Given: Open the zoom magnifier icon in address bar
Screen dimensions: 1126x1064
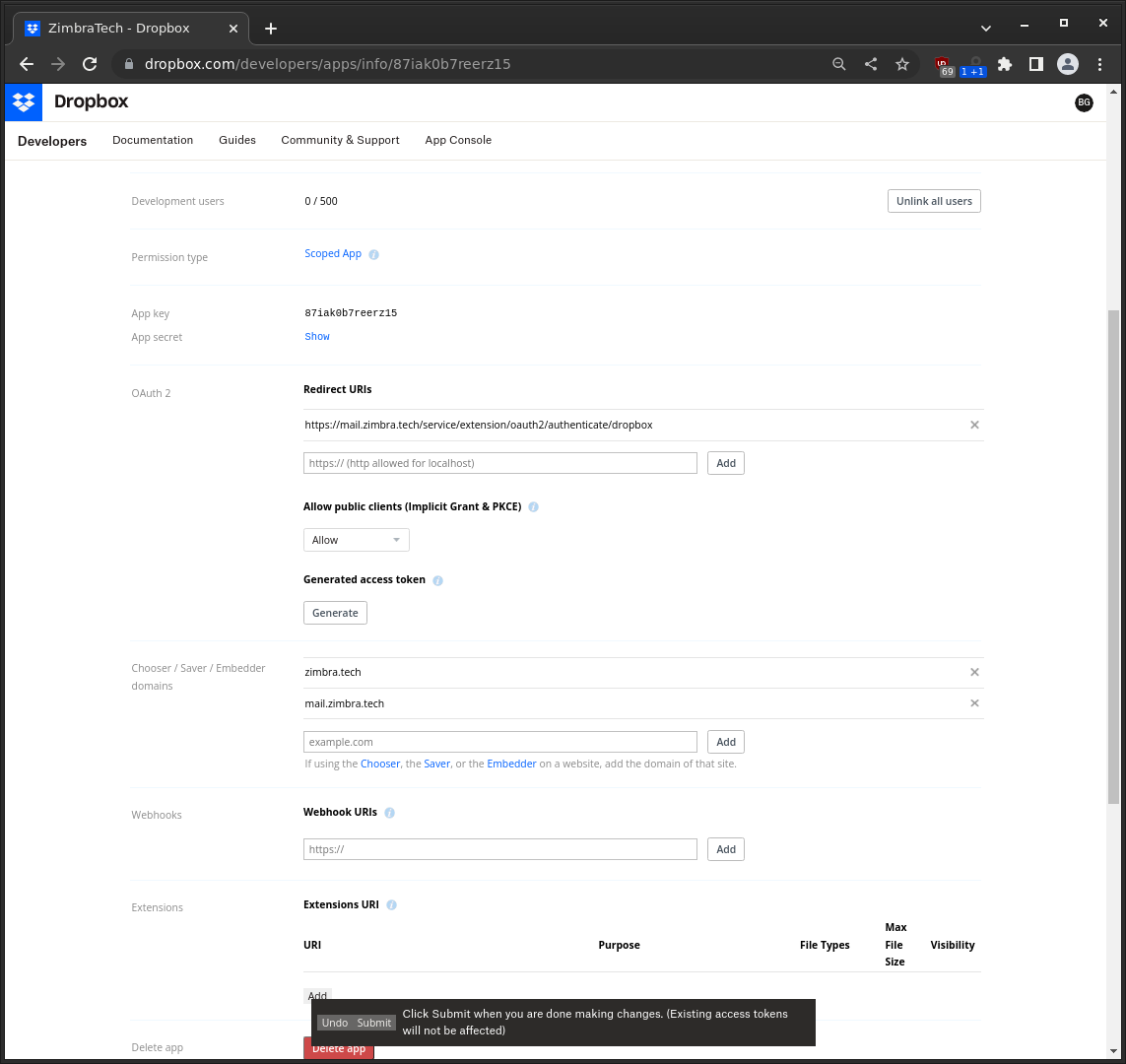Looking at the screenshot, I should [838, 64].
